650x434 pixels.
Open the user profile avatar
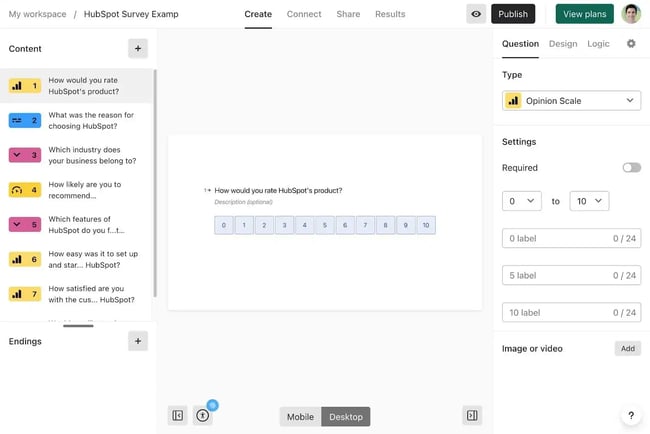coord(631,14)
